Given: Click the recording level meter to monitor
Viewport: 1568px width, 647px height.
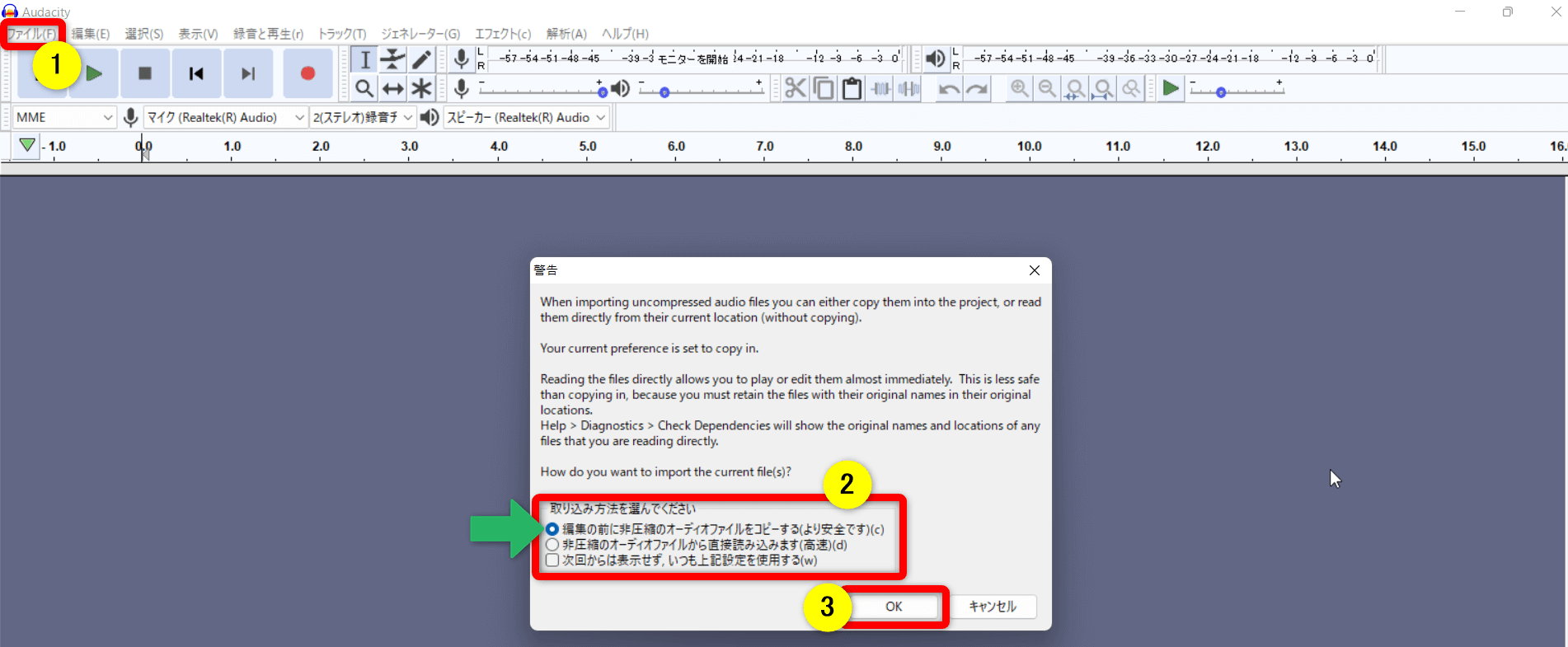Looking at the screenshot, I should (695, 59).
